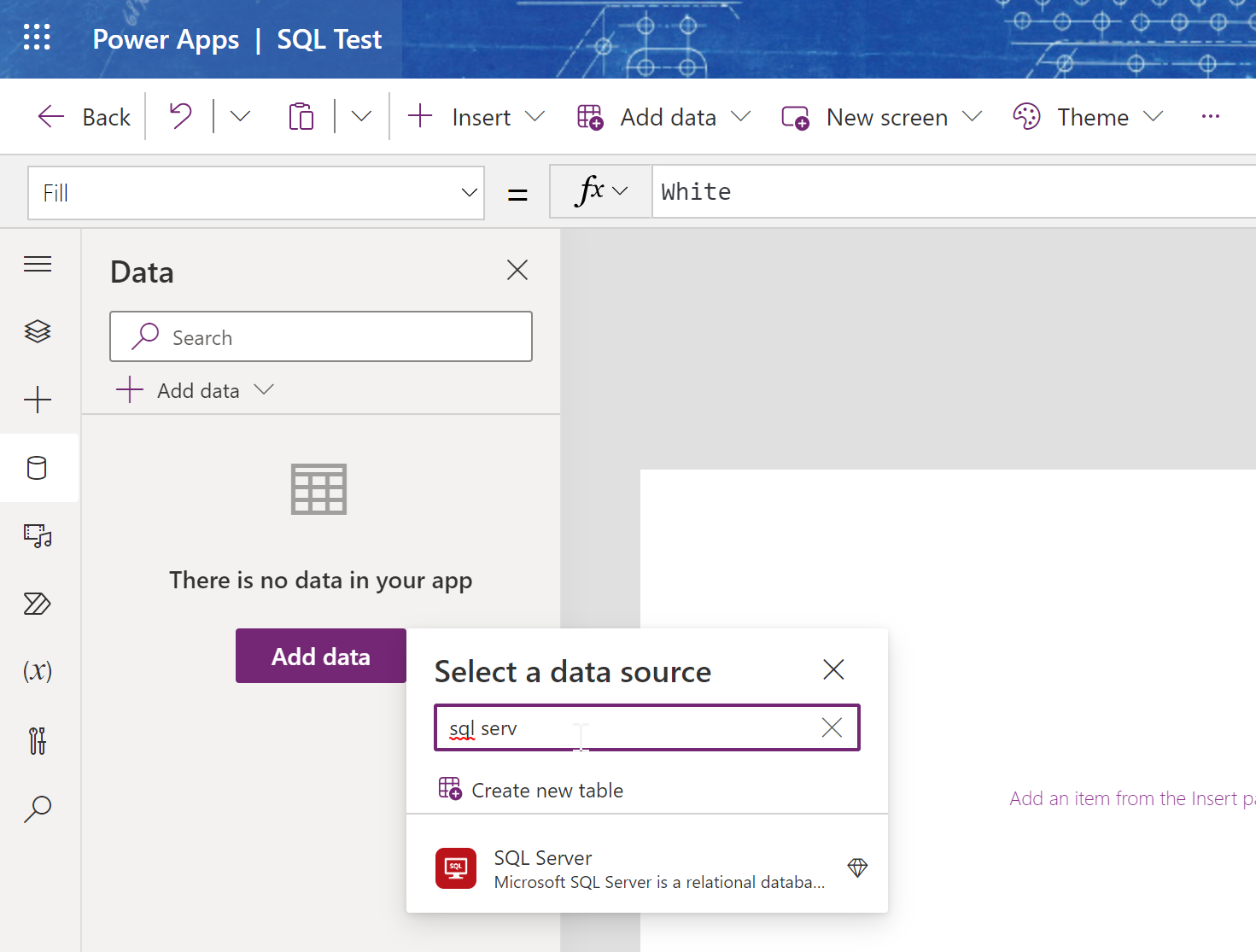The width and height of the screenshot is (1256, 952).
Task: Click the premium diamond badge on SQL Server
Action: coord(857,867)
